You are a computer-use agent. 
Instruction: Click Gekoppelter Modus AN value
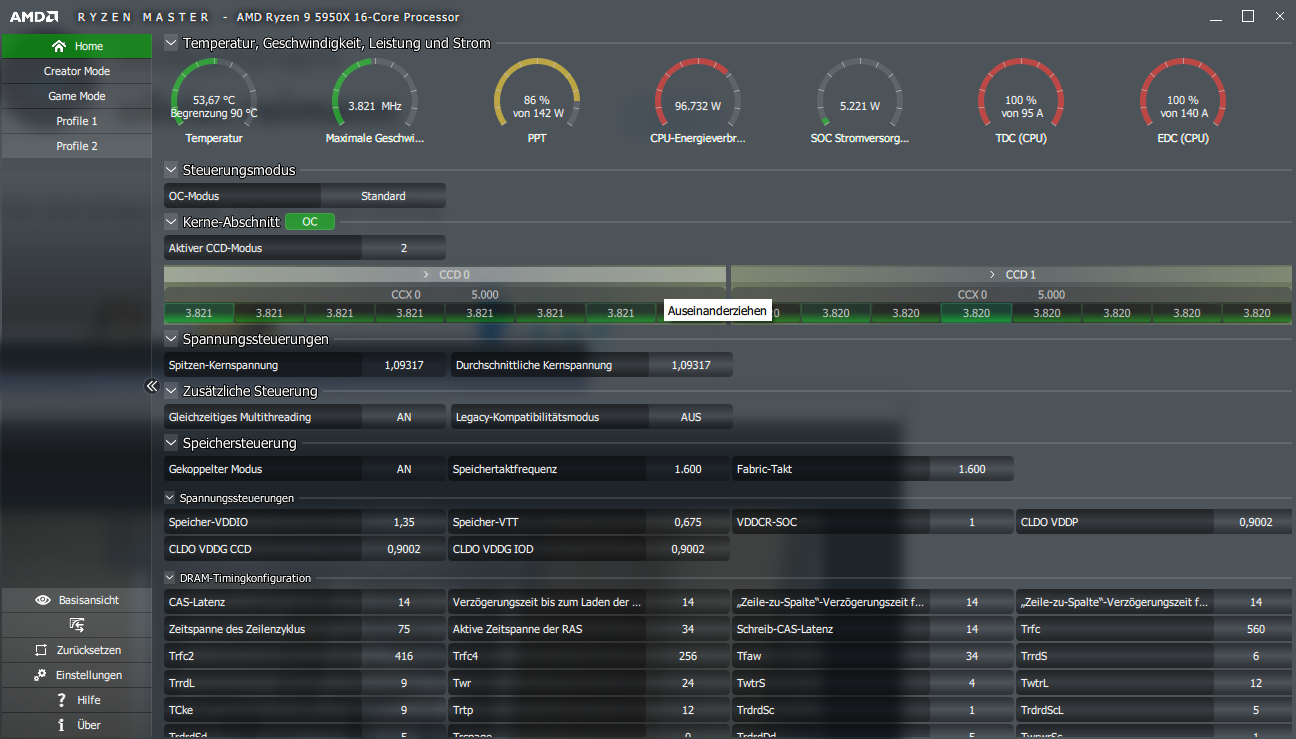pos(404,469)
